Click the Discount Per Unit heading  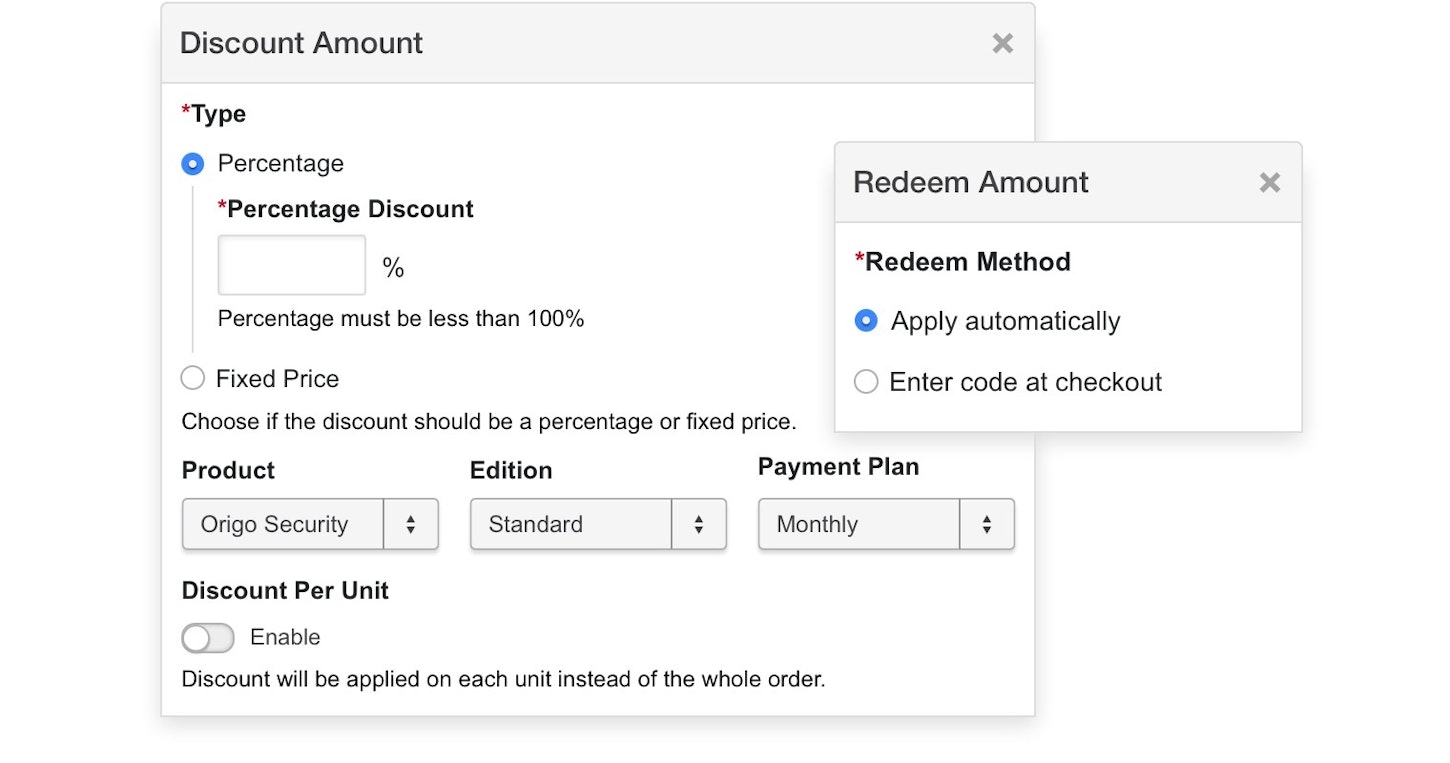point(285,591)
